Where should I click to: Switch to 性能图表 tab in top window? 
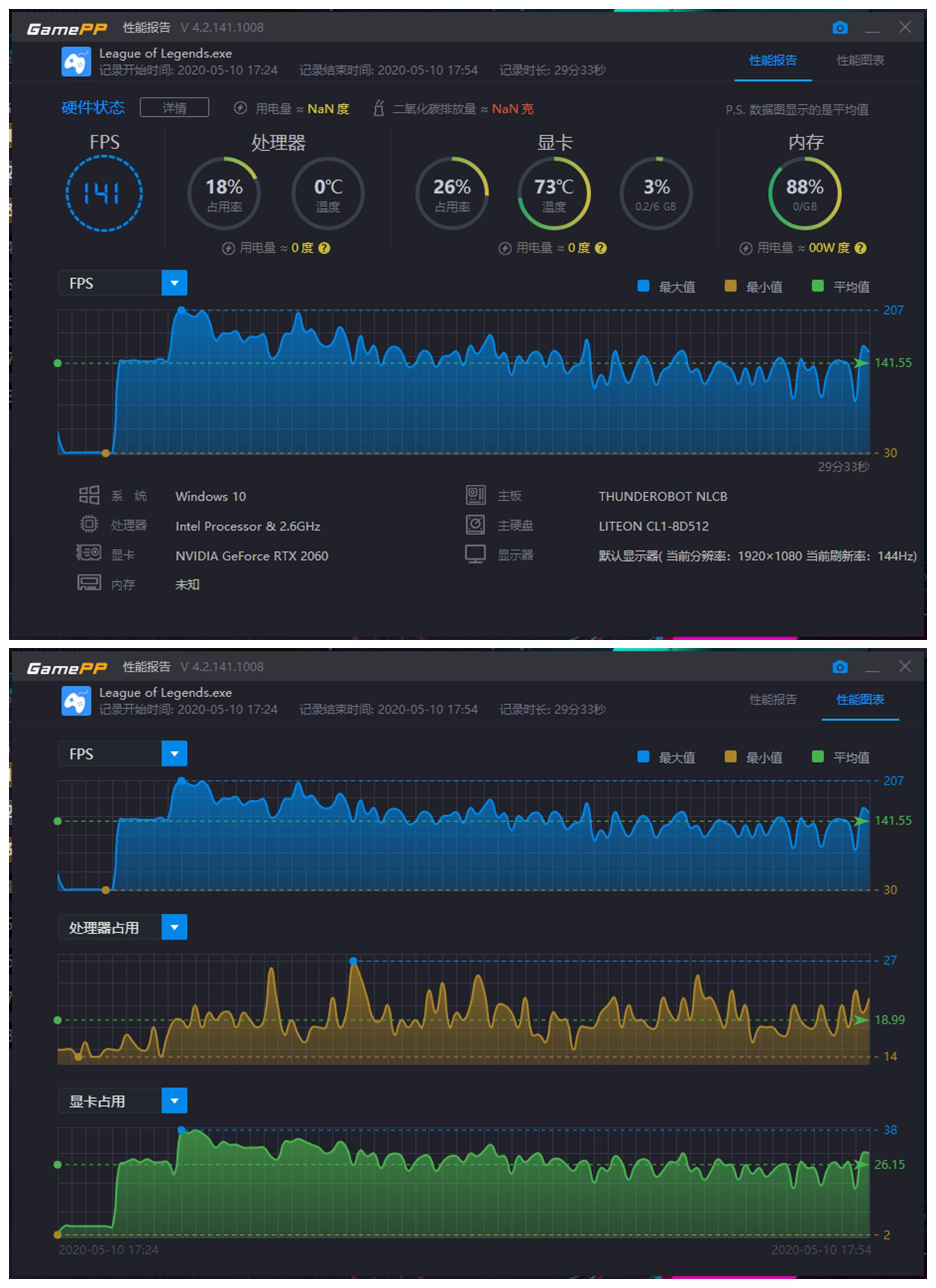(x=860, y=60)
